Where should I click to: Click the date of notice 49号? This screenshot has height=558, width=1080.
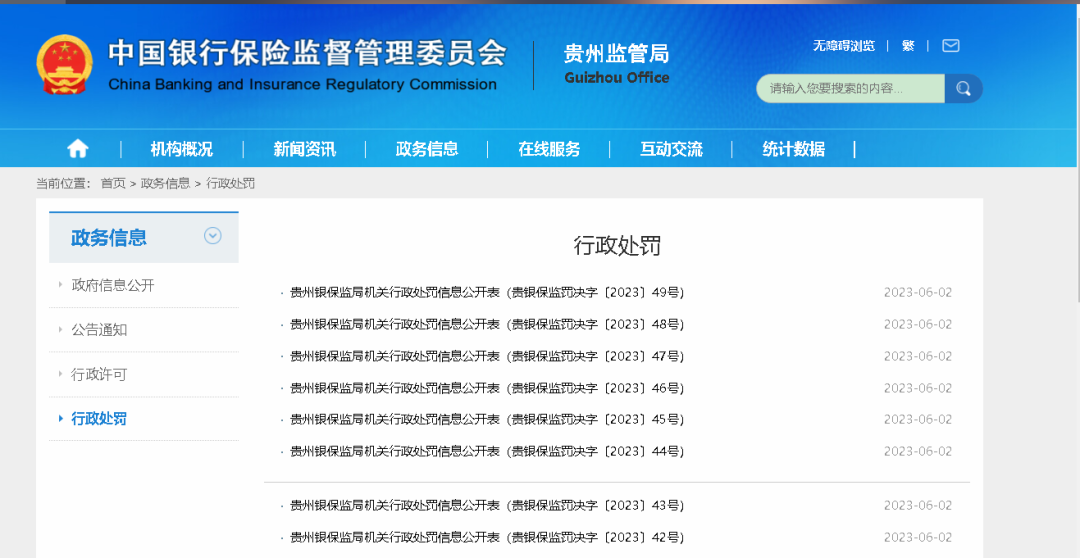tap(917, 292)
